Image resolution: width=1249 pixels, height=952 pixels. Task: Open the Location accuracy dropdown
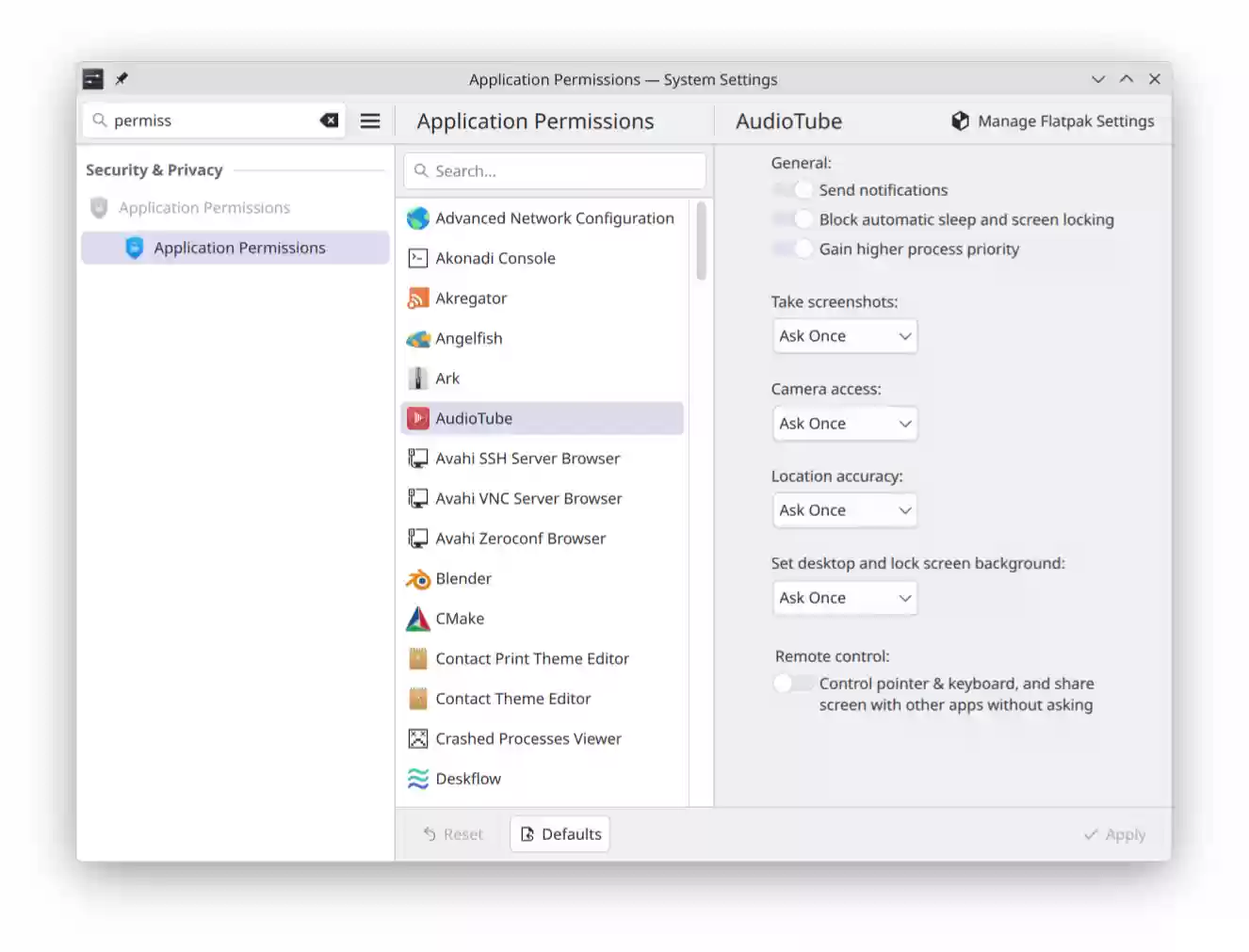(x=844, y=509)
